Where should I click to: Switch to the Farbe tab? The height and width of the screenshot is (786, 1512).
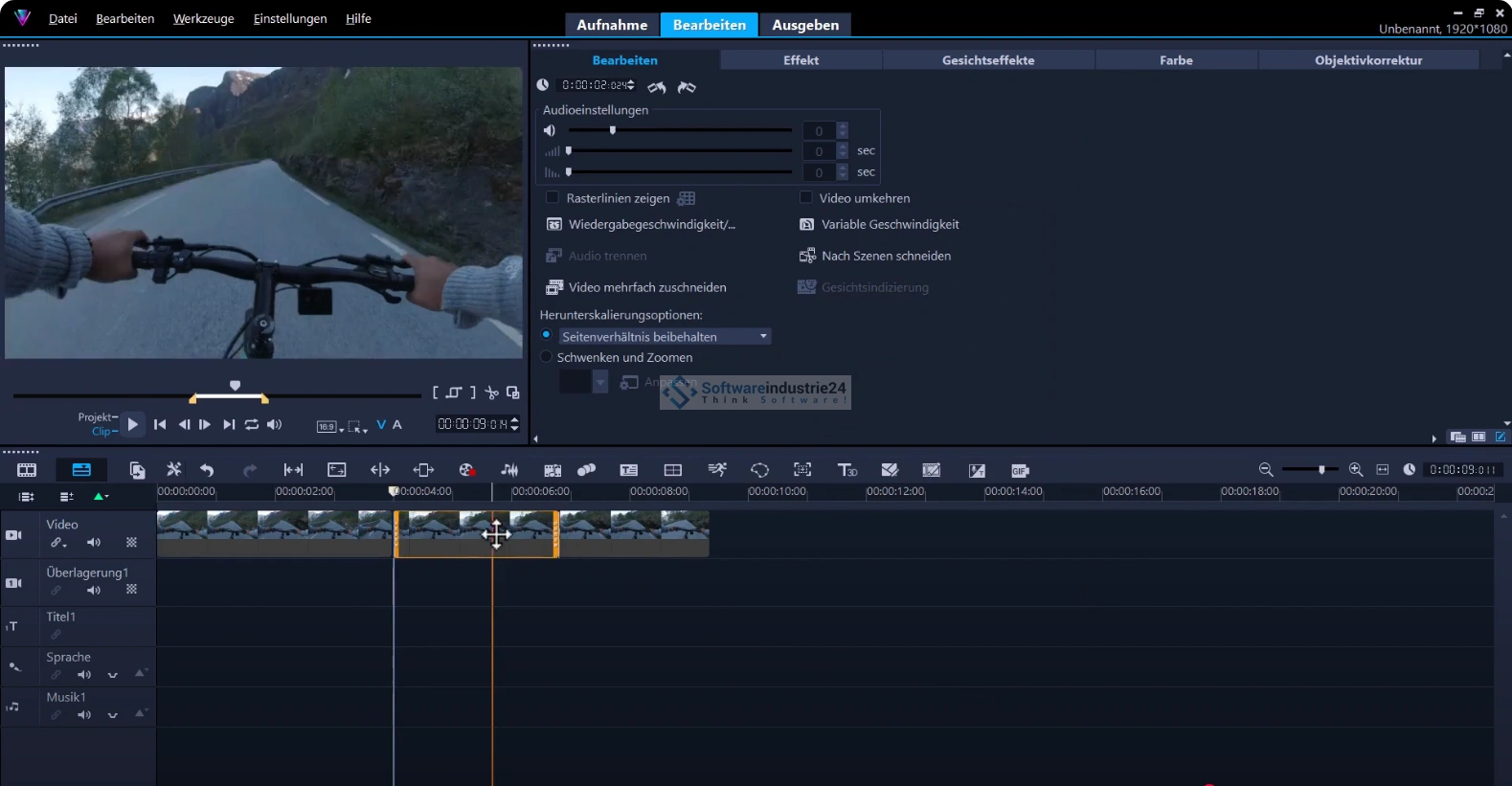pos(1175,60)
